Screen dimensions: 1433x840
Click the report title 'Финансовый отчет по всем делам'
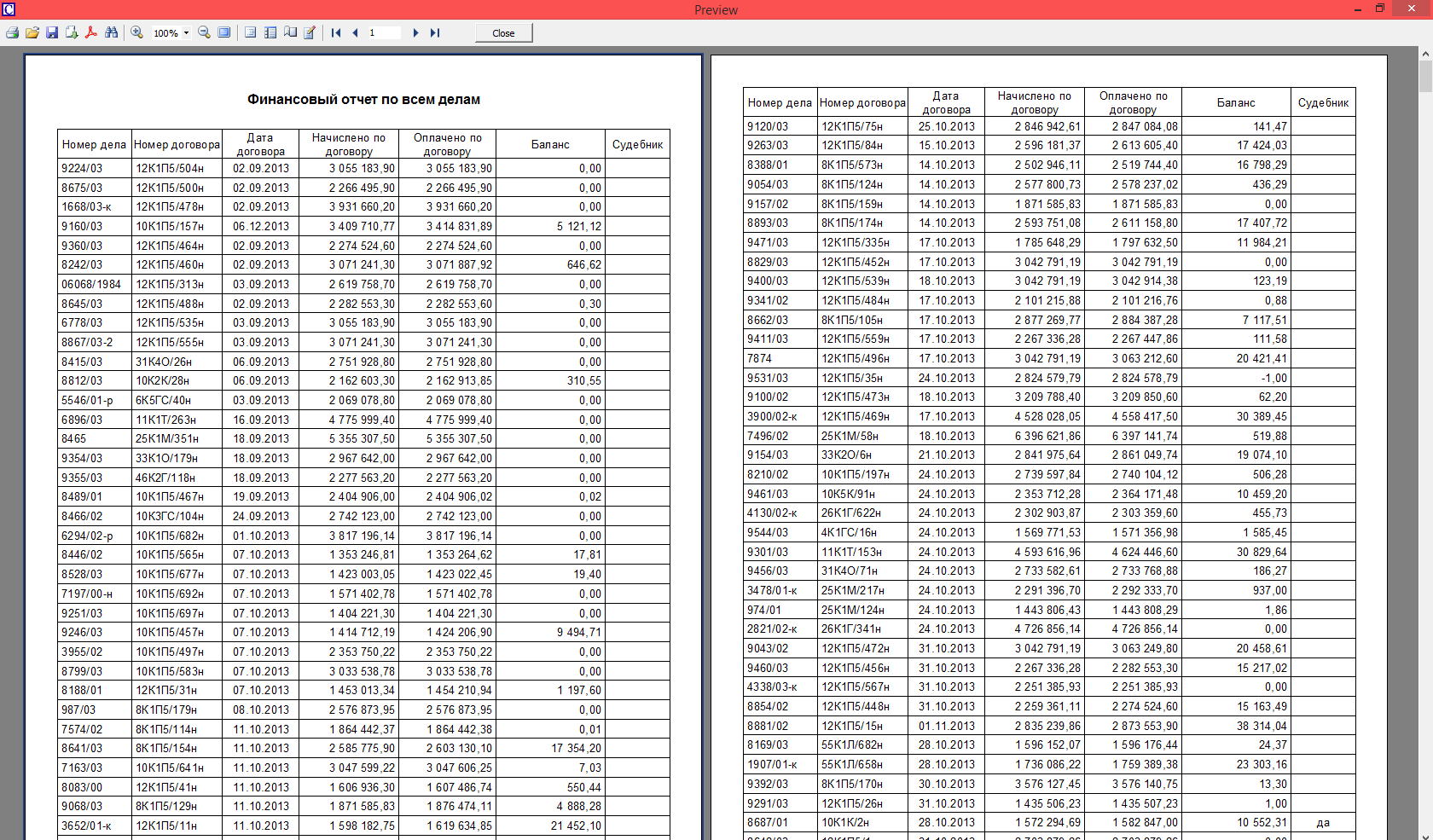click(363, 100)
